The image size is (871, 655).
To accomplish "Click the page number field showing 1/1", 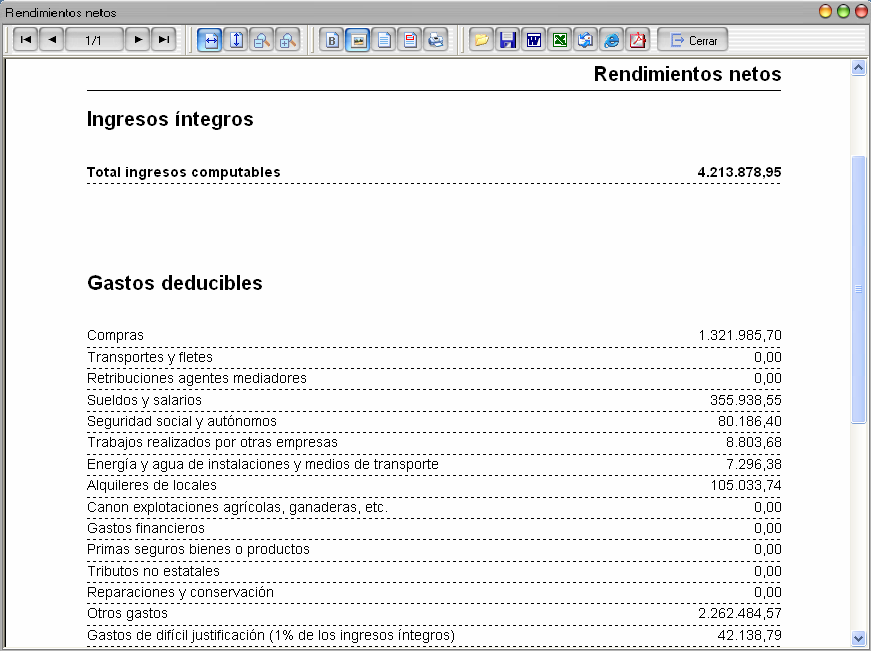I will pyautogui.click(x=94, y=40).
